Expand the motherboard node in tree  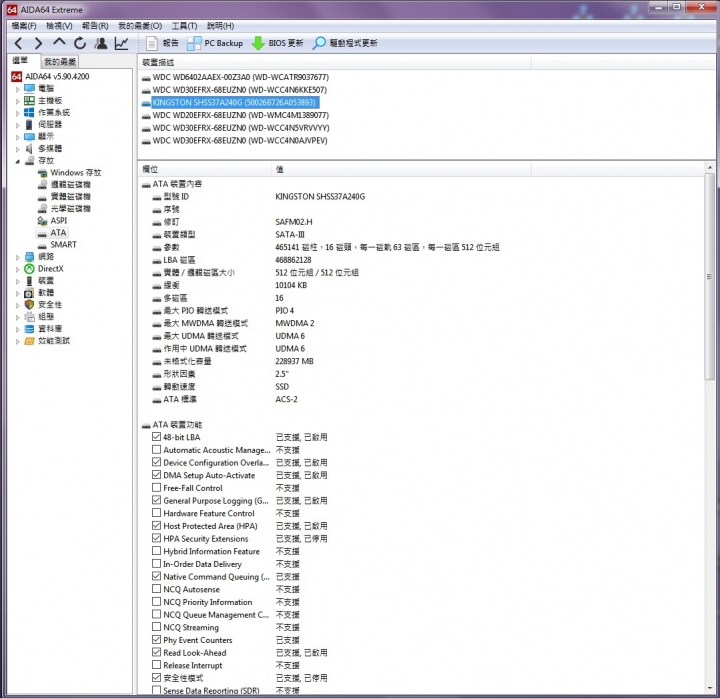point(17,101)
